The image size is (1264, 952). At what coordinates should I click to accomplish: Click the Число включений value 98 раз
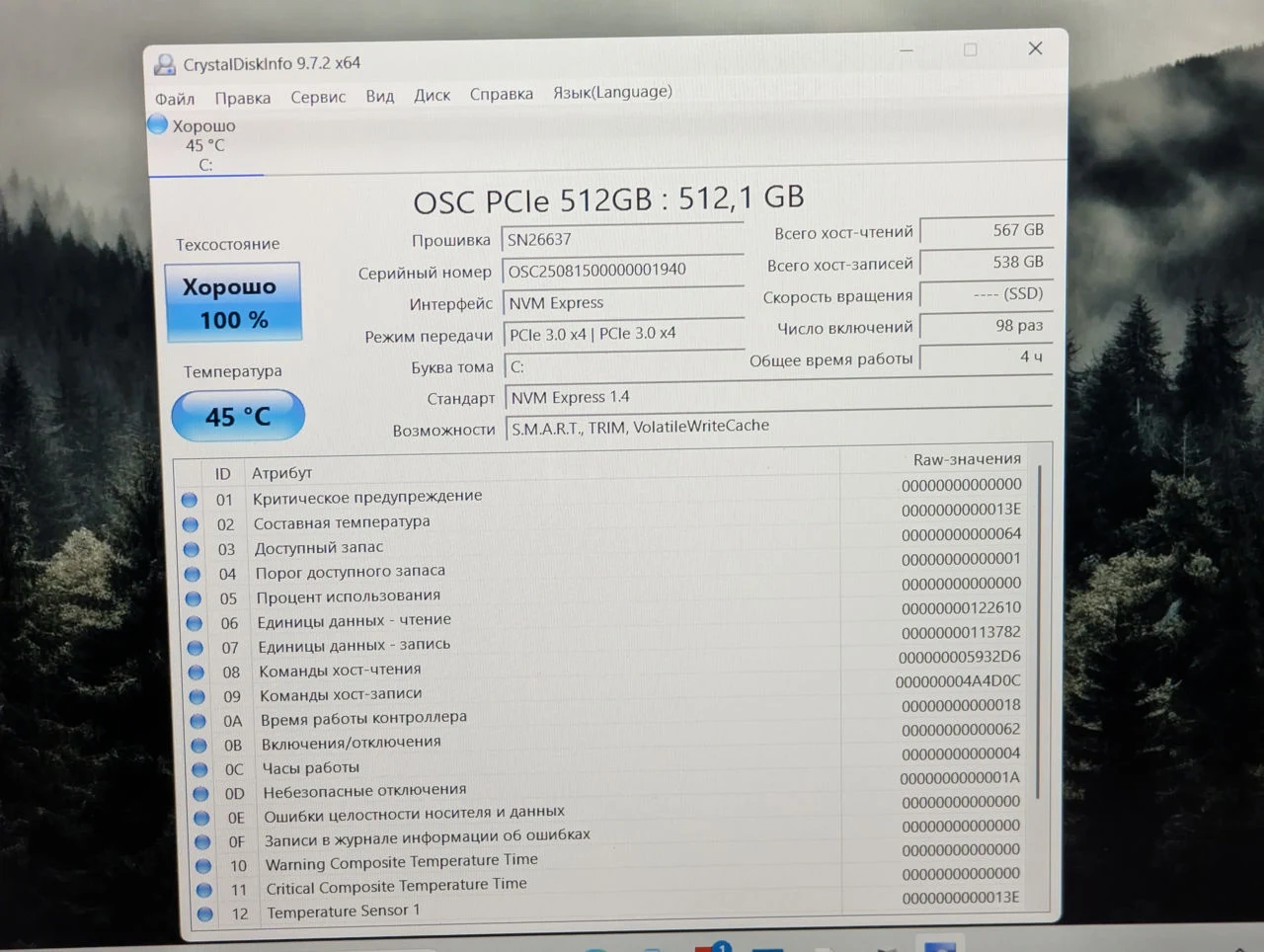tap(987, 325)
